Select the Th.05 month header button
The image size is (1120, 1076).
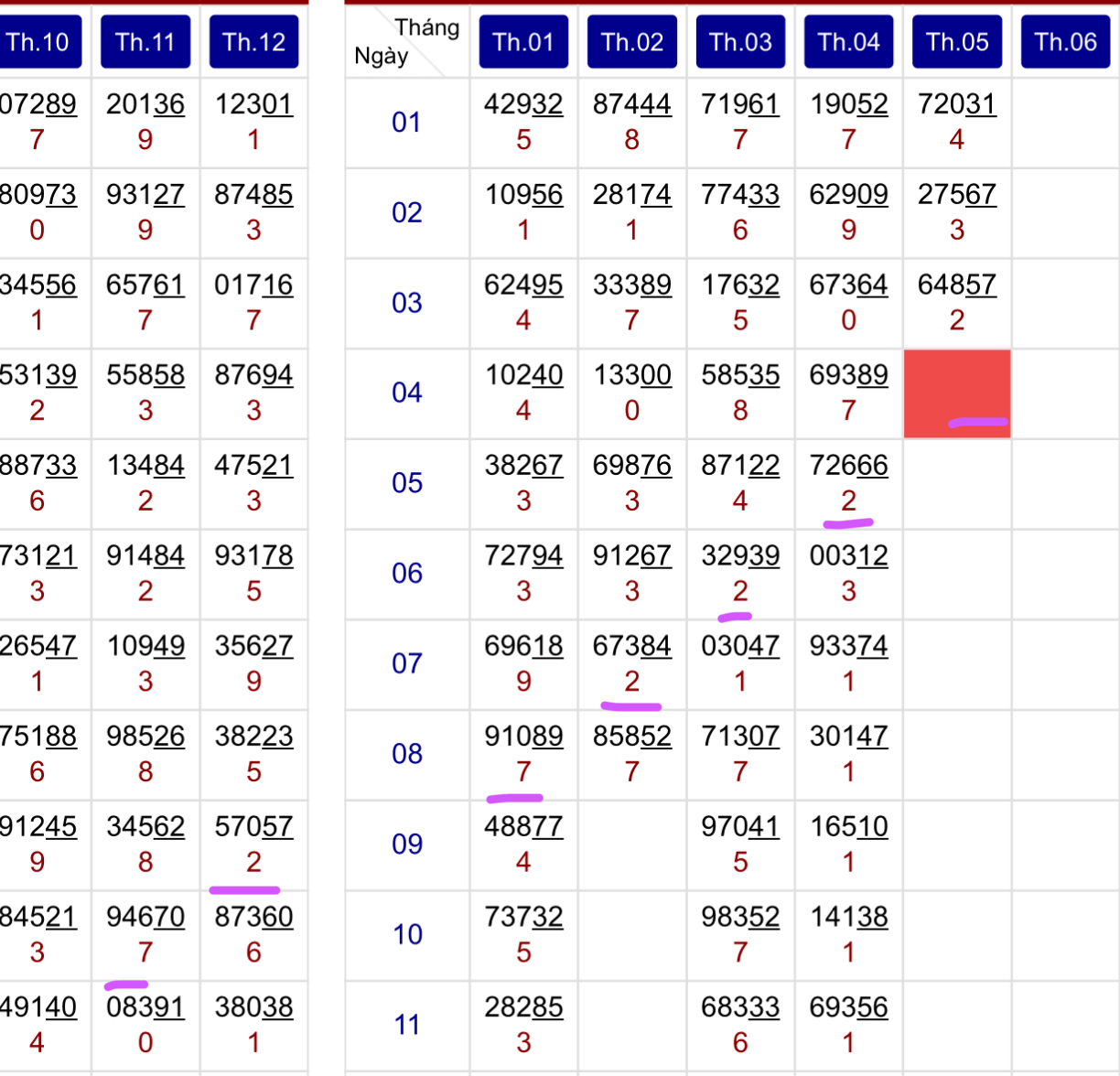(957, 42)
